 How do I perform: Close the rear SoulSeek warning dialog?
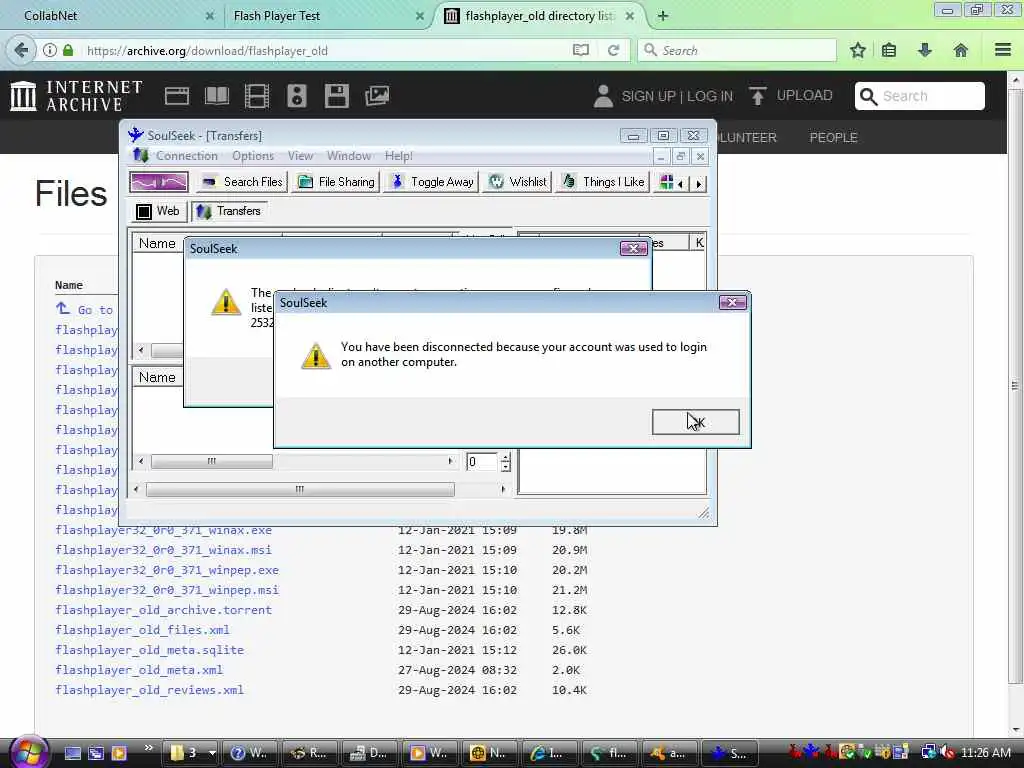633,249
